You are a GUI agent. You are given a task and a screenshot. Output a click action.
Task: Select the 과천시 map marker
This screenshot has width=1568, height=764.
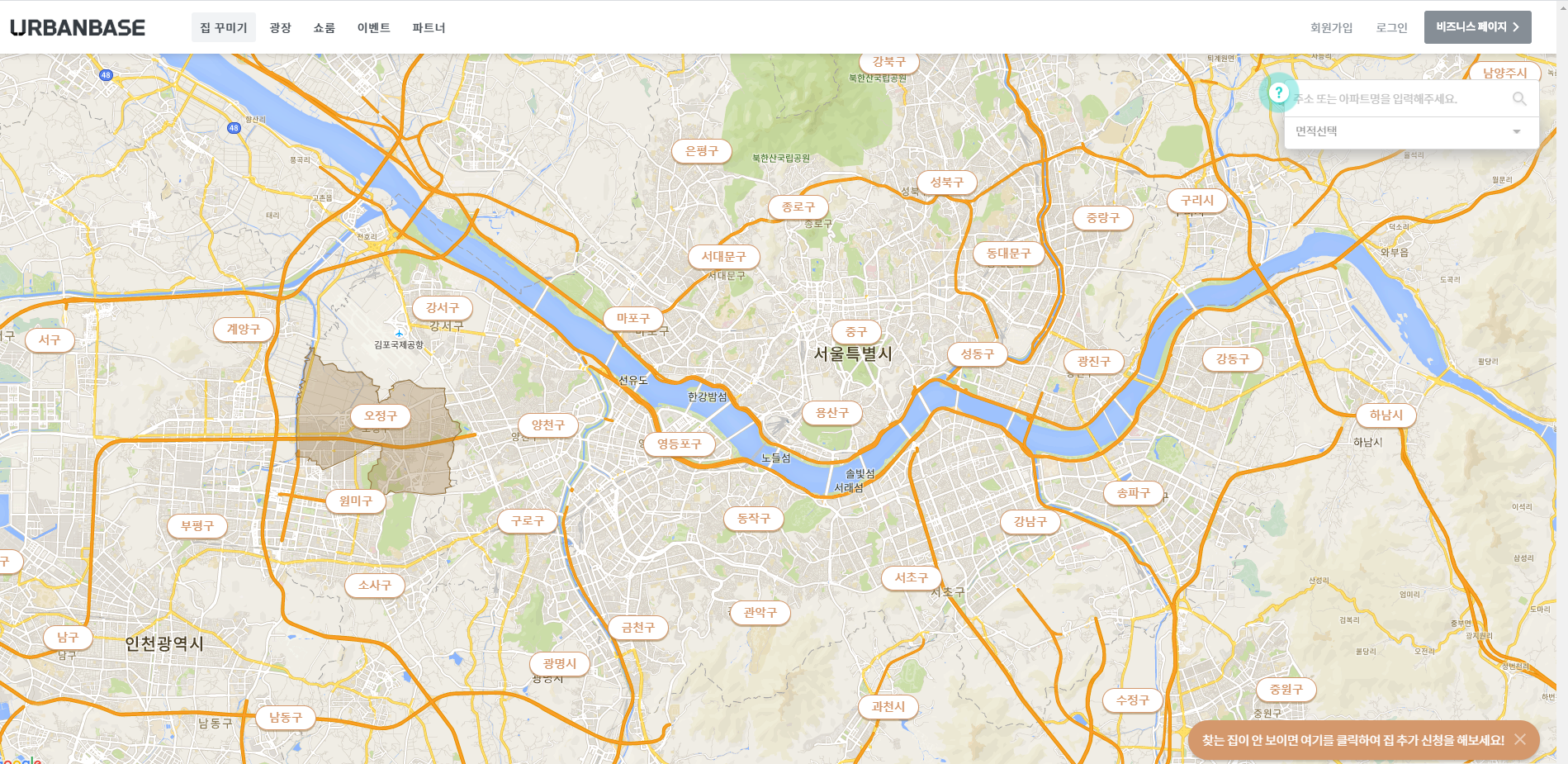(888, 707)
